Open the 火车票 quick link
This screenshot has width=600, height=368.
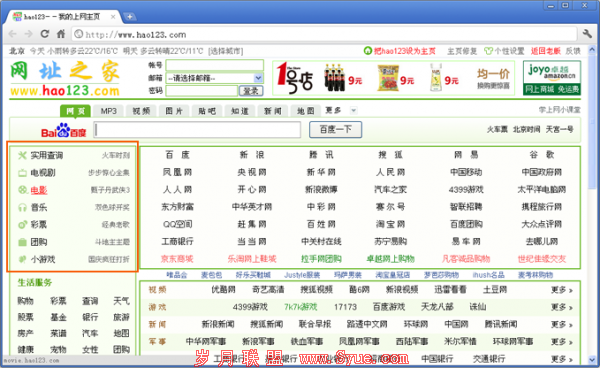tap(497, 130)
